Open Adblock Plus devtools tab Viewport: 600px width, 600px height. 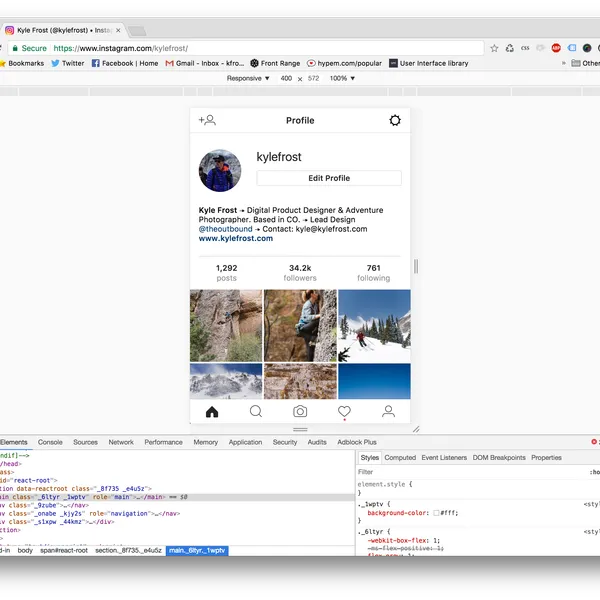pos(357,442)
